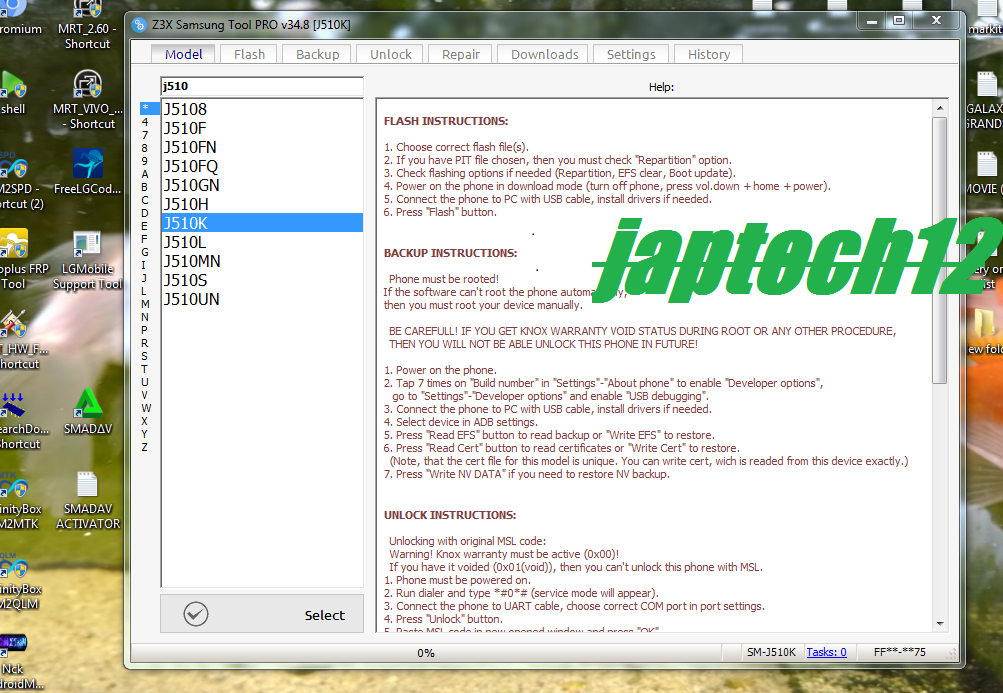Open the Tasks: 0 link
The height and width of the screenshot is (693, 1003).
(826, 652)
